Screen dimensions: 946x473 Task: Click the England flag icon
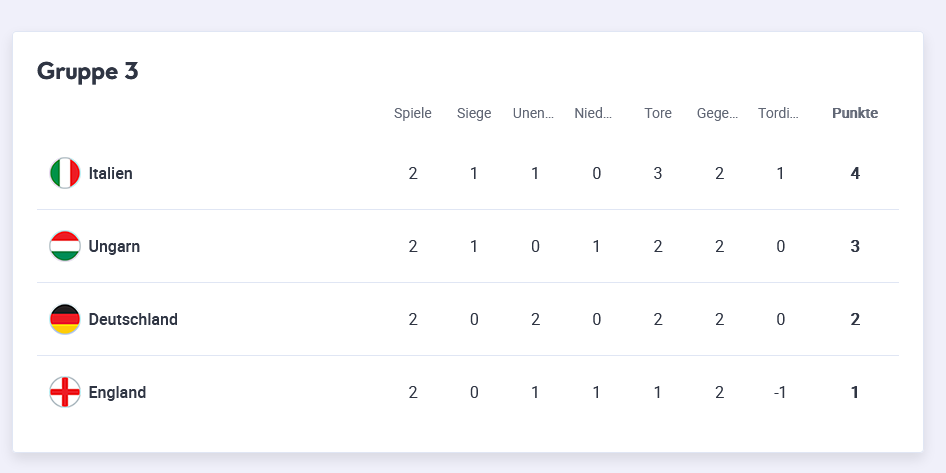point(65,392)
